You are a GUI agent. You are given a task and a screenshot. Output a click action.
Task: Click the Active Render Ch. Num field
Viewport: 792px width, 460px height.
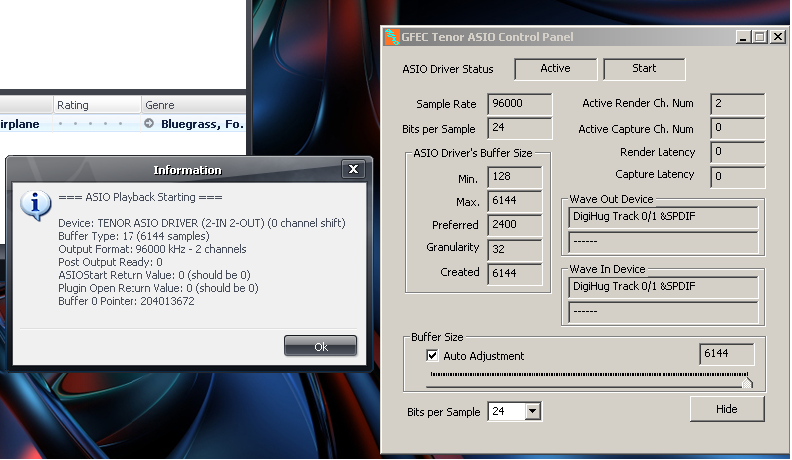click(x=737, y=104)
